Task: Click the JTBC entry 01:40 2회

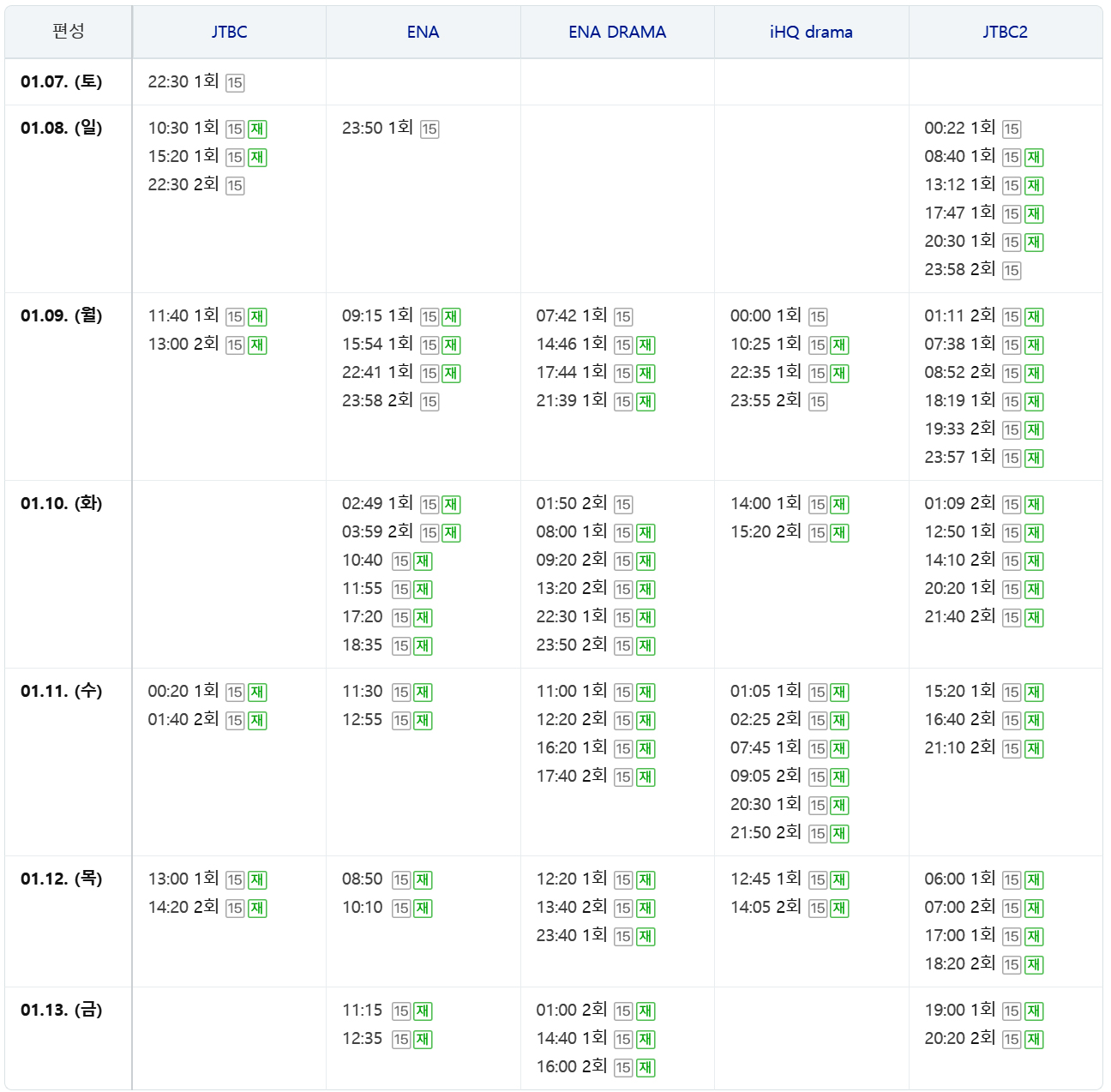Action: 183,719
